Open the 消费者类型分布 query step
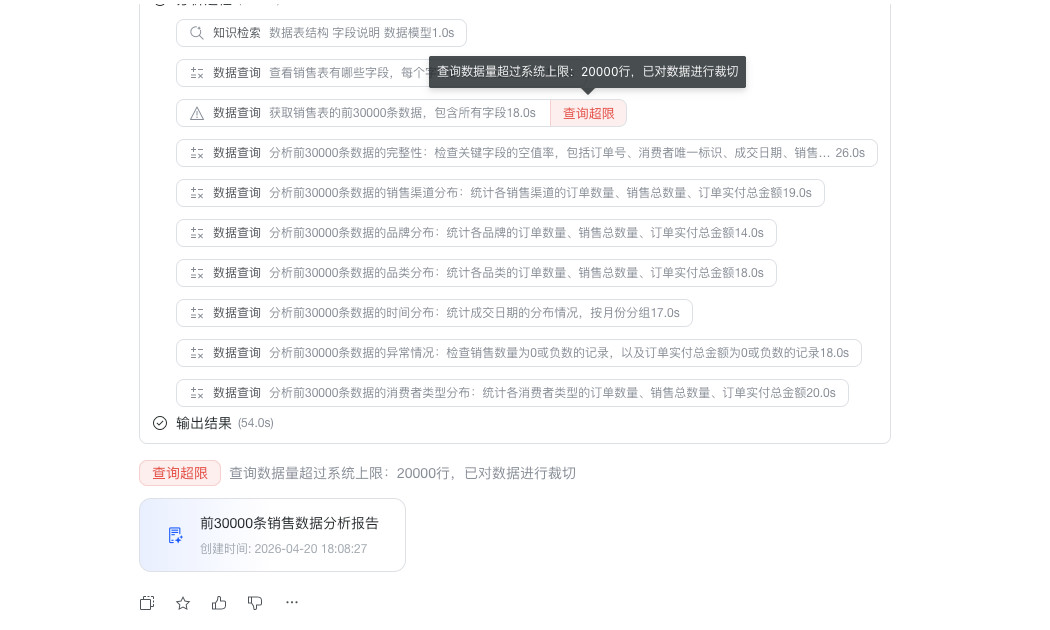Image resolution: width=1050 pixels, height=630 pixels. coord(512,393)
